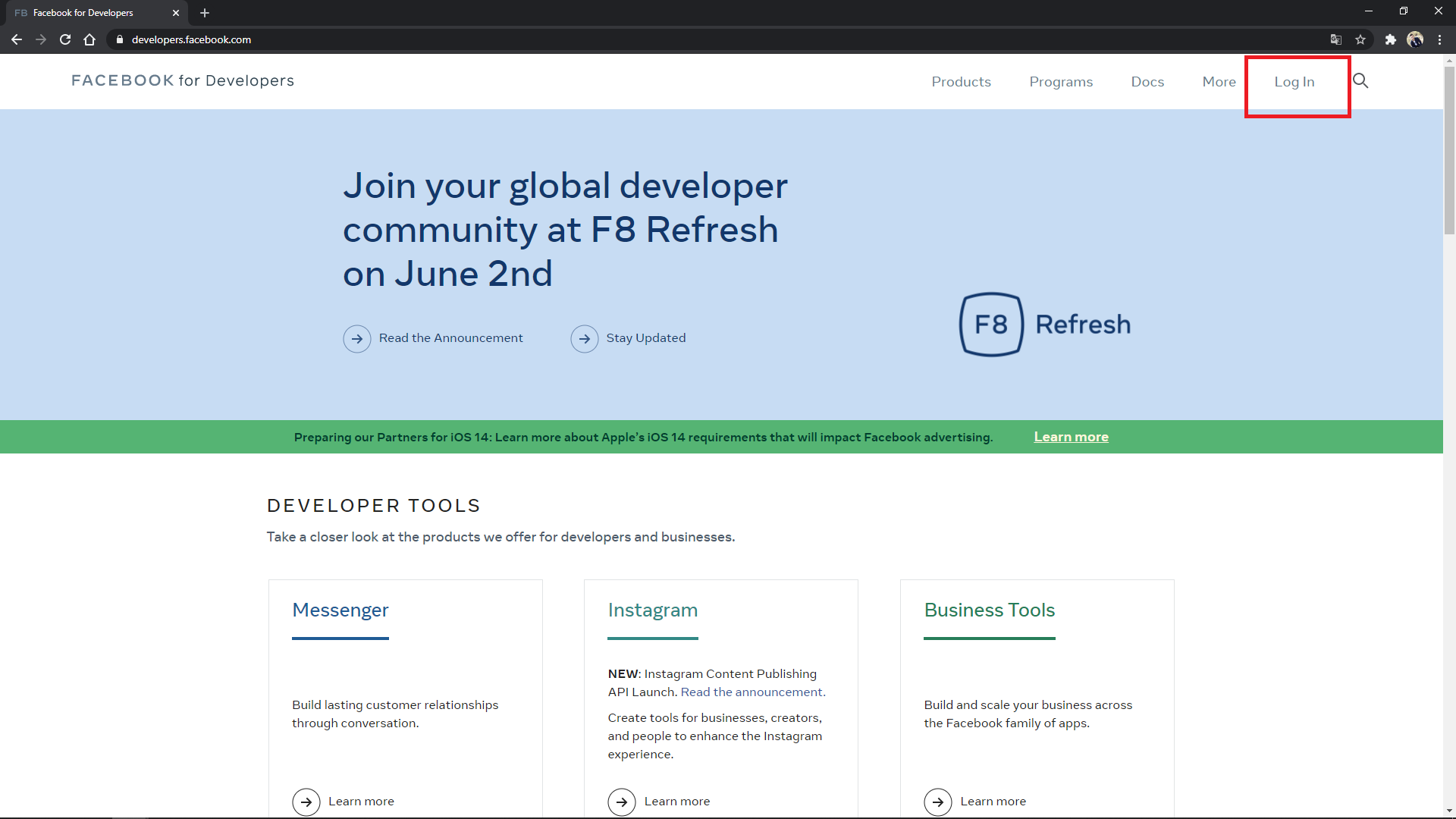The image size is (1456, 819).
Task: Open Chrome's three-dot menu
Action: pyautogui.click(x=1439, y=39)
